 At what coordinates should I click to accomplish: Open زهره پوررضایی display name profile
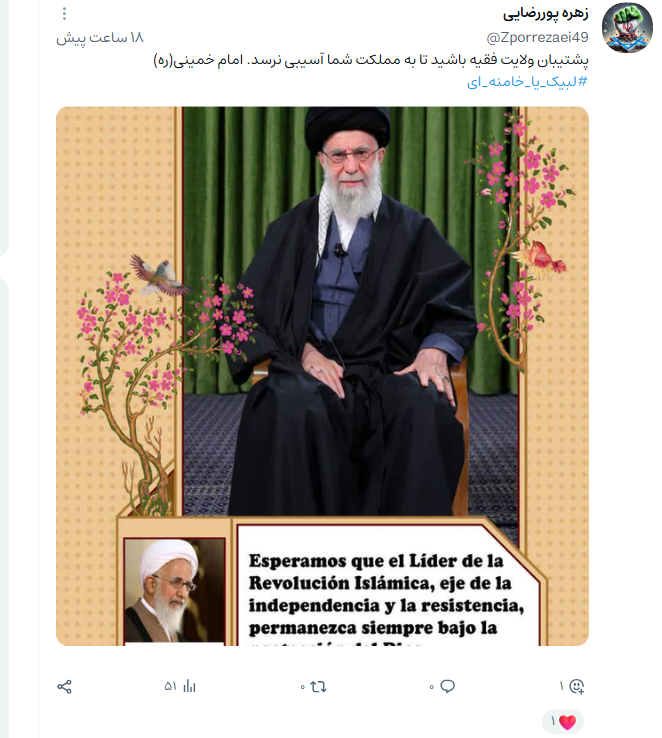pyautogui.click(x=545, y=14)
